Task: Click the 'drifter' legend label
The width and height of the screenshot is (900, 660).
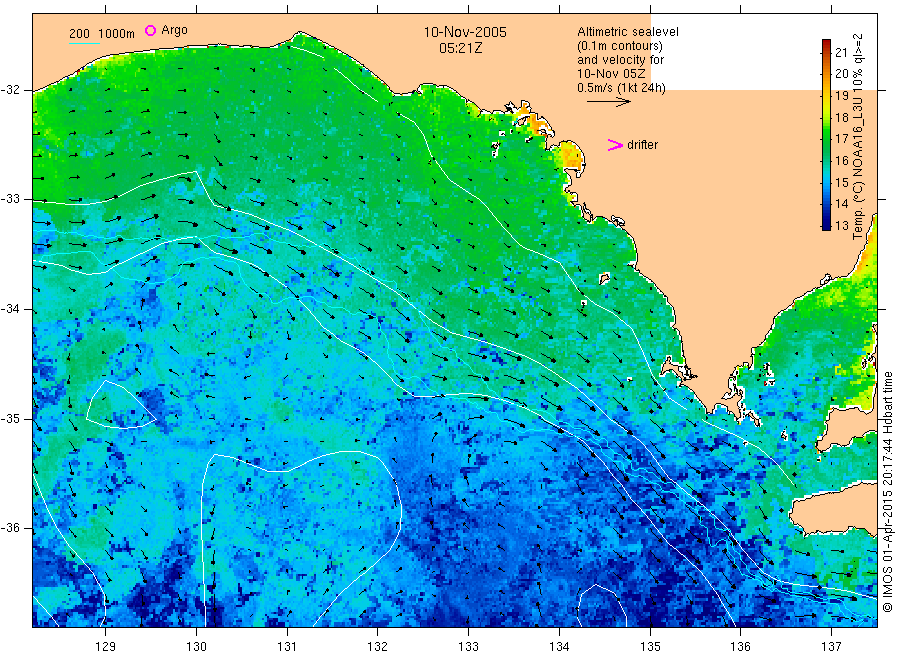Action: (642, 145)
